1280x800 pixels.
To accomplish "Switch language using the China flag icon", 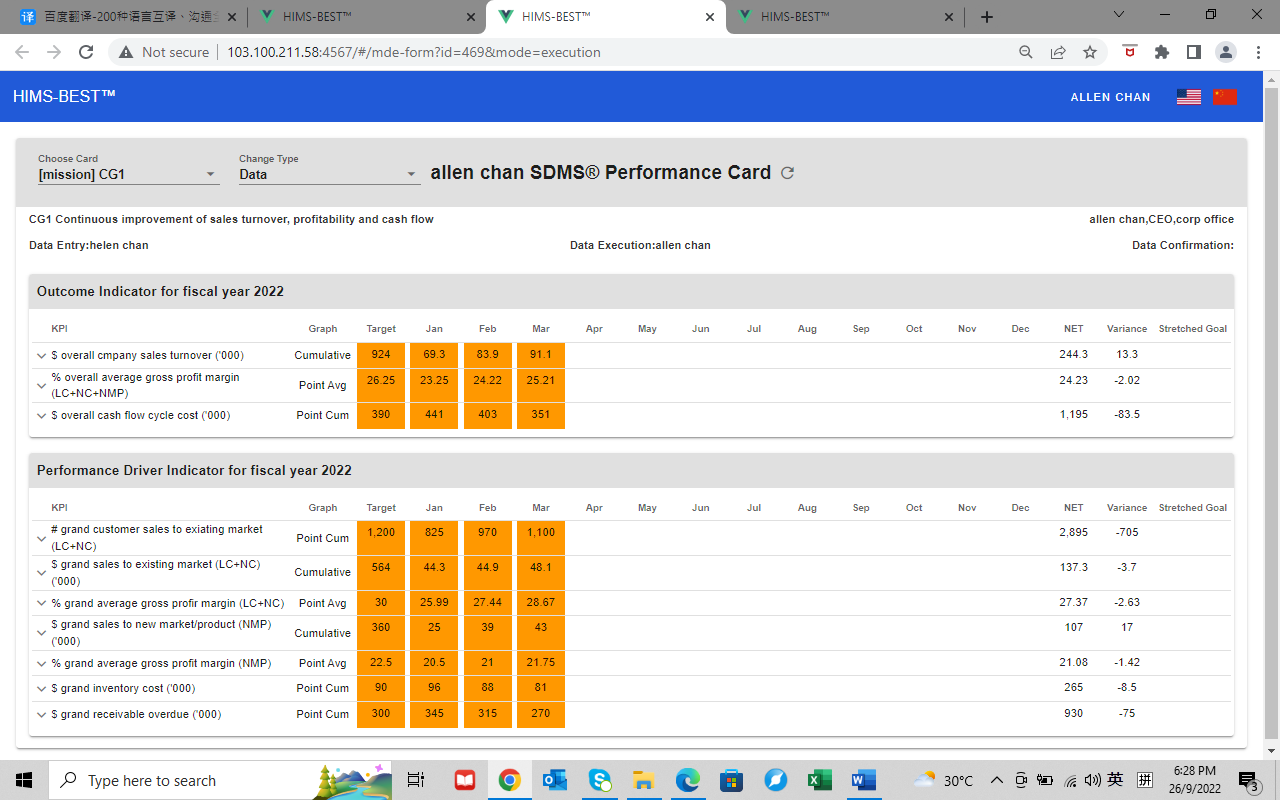I will coord(1225,97).
